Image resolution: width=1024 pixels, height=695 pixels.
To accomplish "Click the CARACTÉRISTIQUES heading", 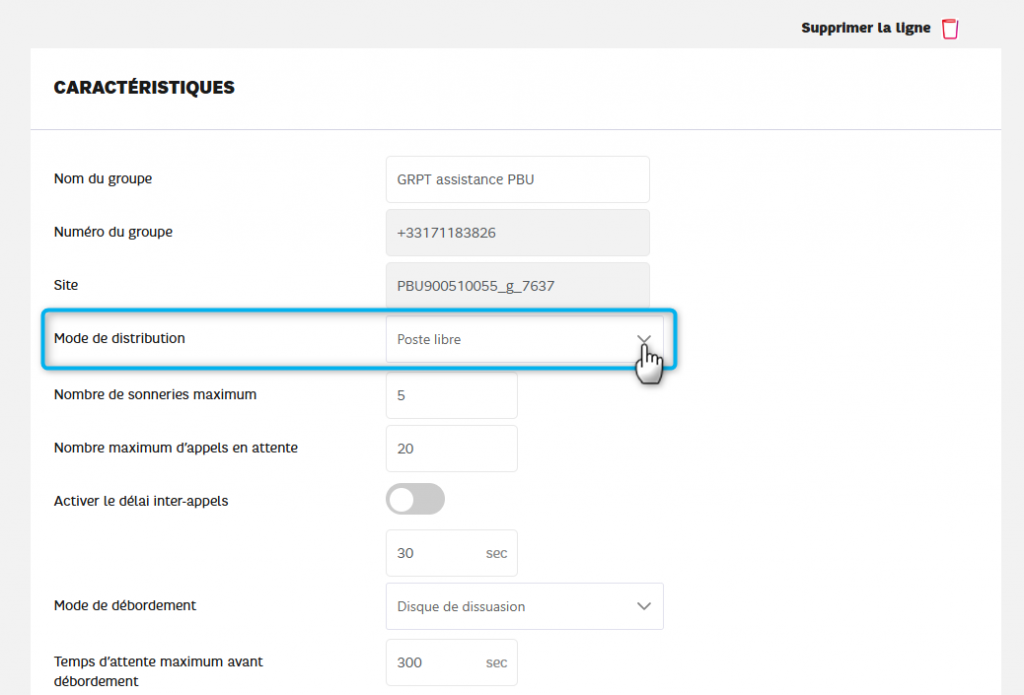I will (x=144, y=88).
